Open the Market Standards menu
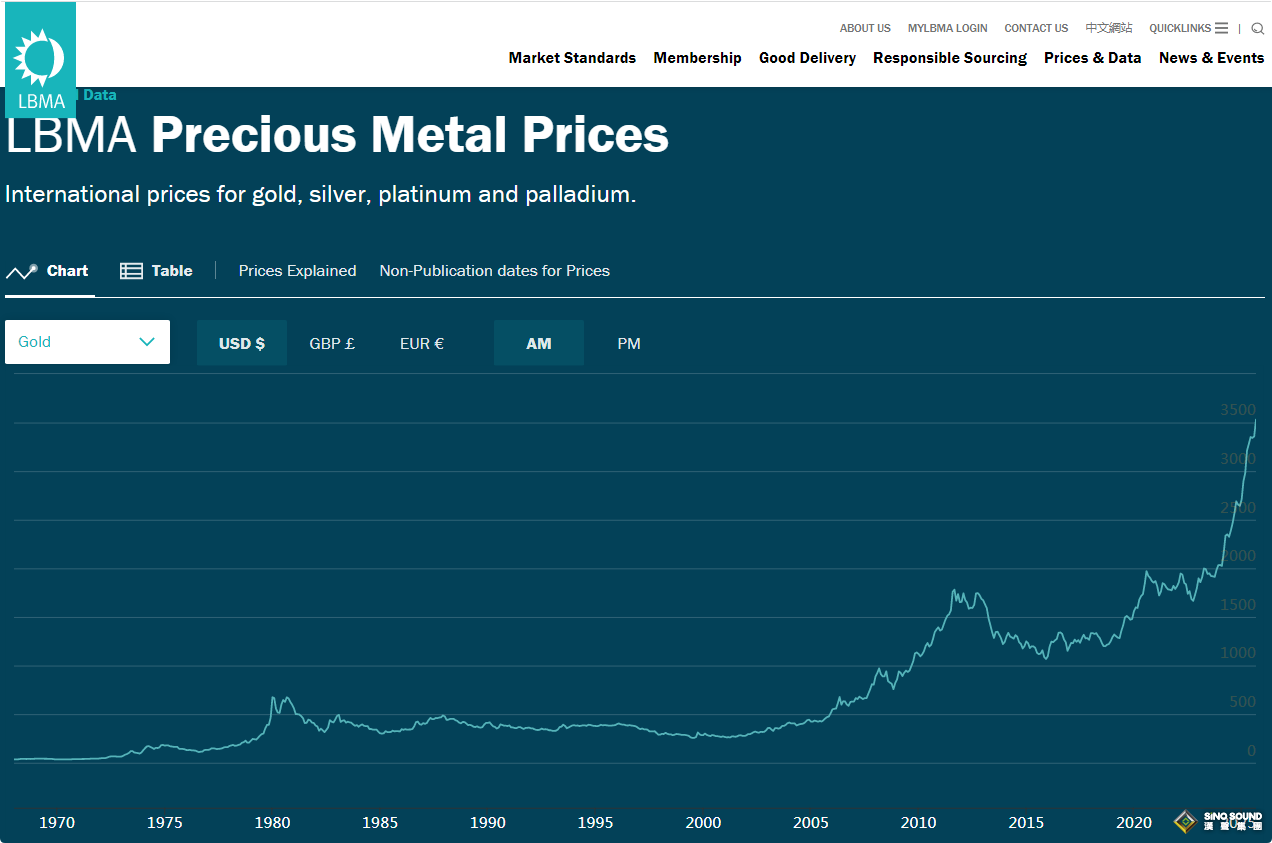The image size is (1272, 843). click(x=572, y=58)
